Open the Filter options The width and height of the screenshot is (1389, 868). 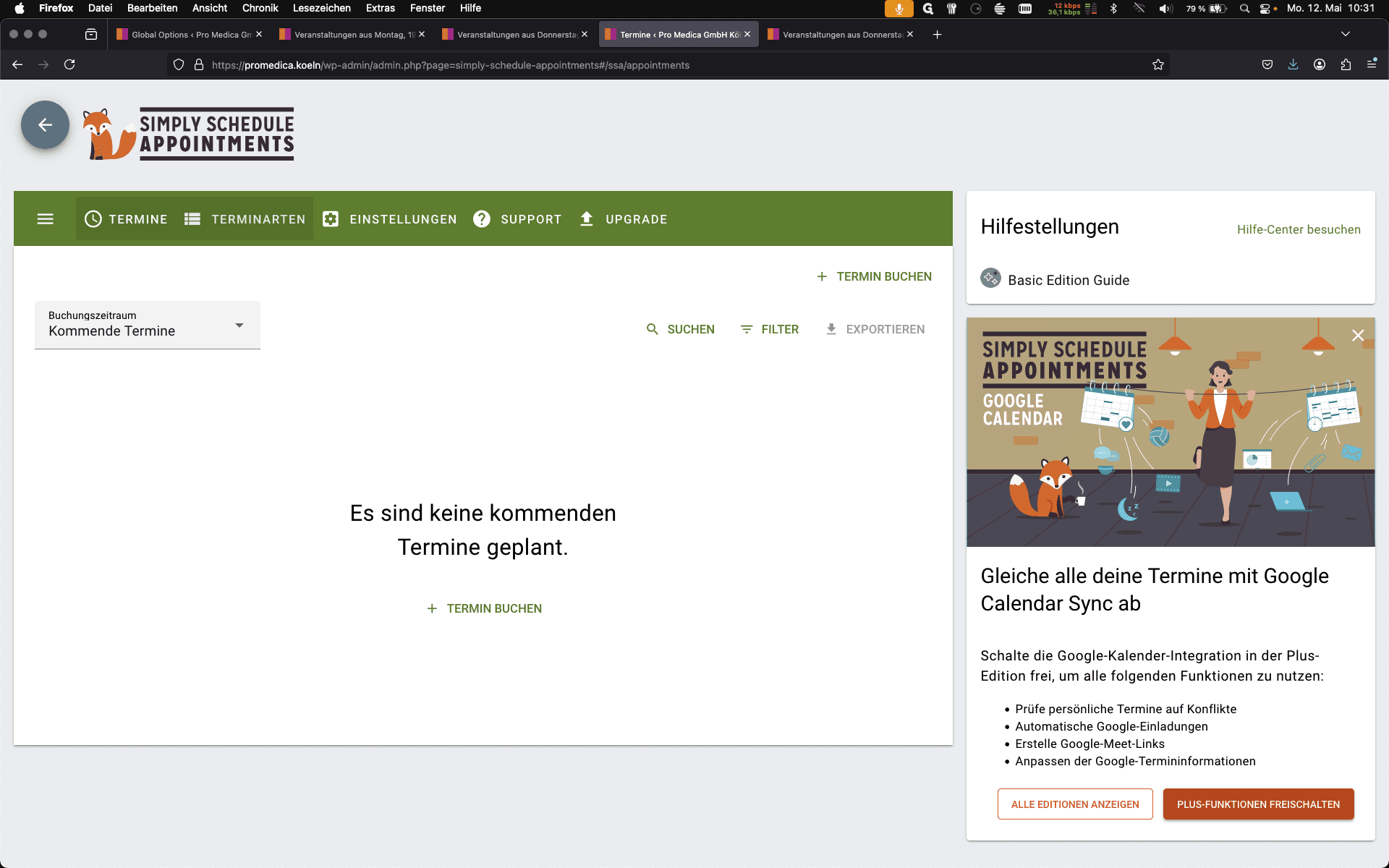click(x=770, y=329)
